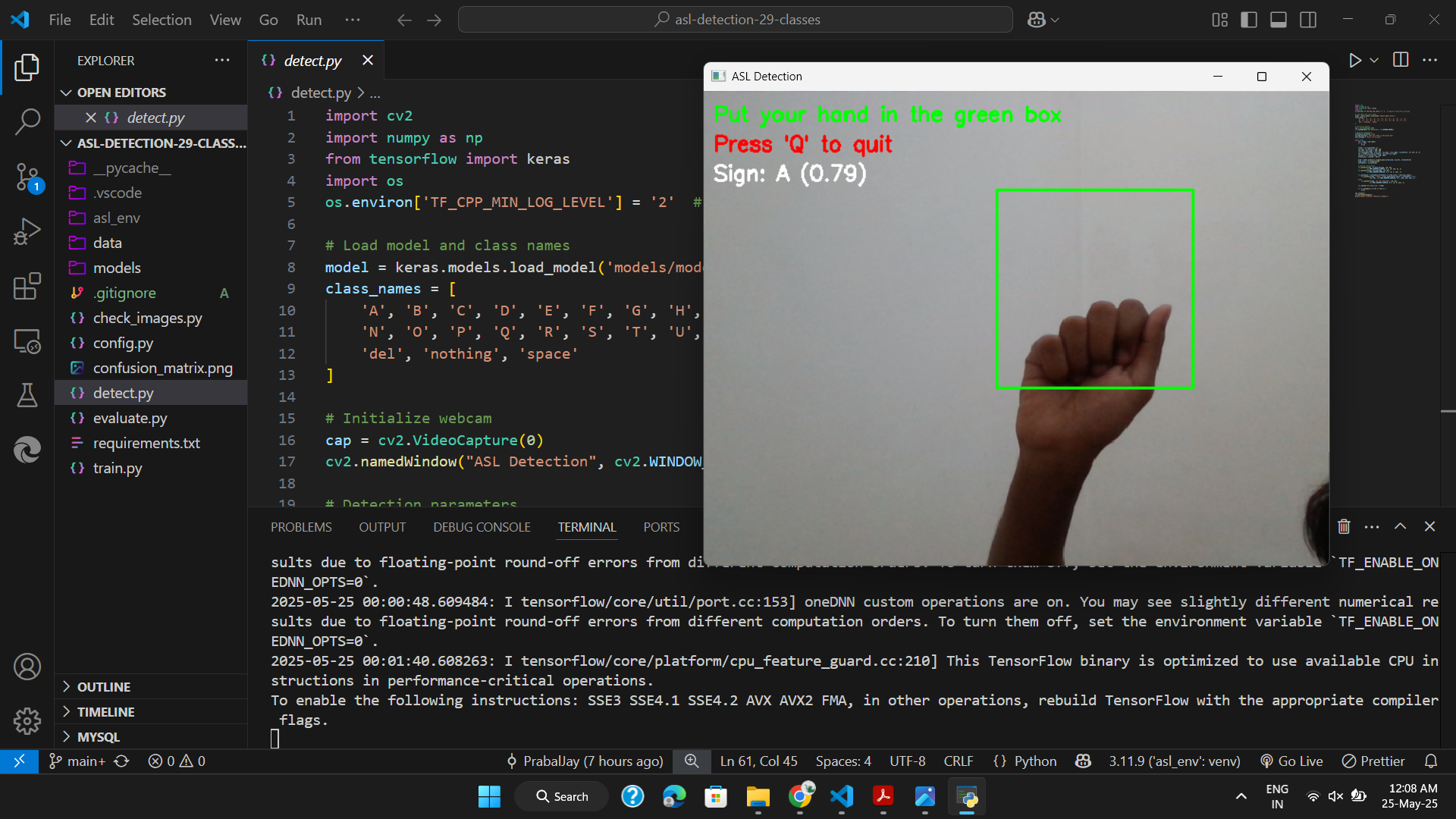Image resolution: width=1456 pixels, height=819 pixels.
Task: Switch to the Output tab
Action: (382, 527)
